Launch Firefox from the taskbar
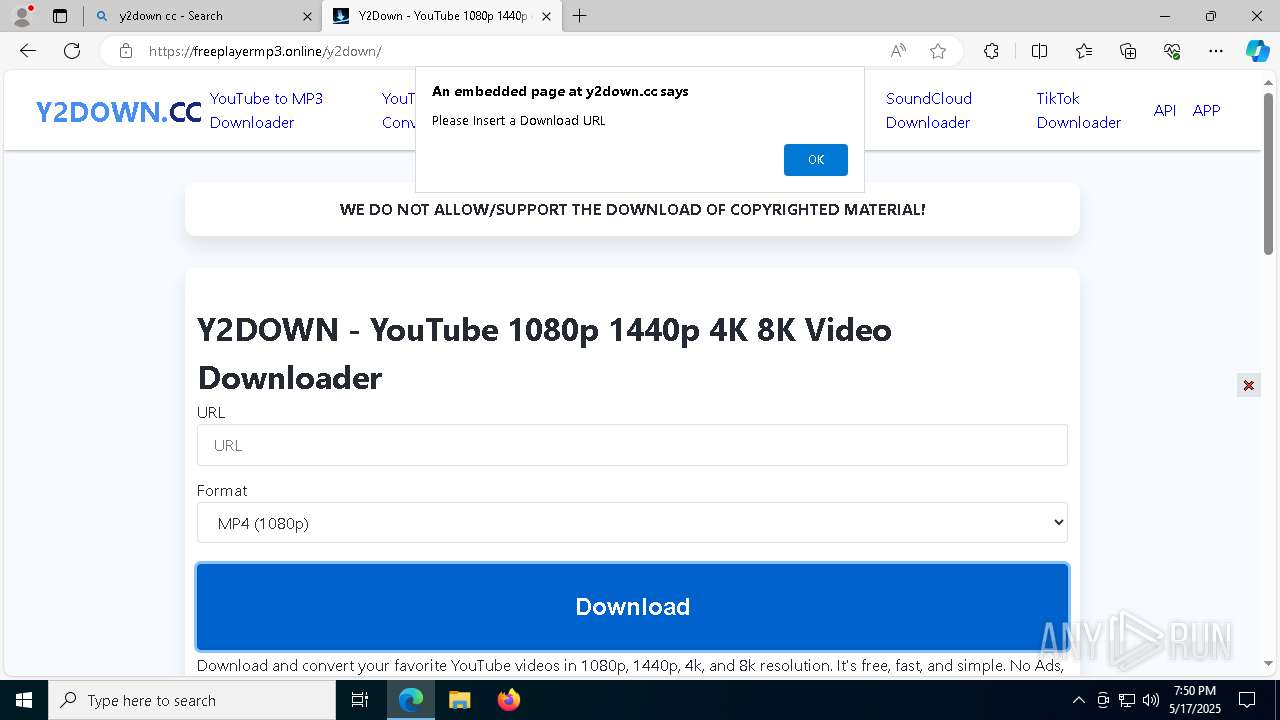1280x720 pixels. tap(508, 700)
